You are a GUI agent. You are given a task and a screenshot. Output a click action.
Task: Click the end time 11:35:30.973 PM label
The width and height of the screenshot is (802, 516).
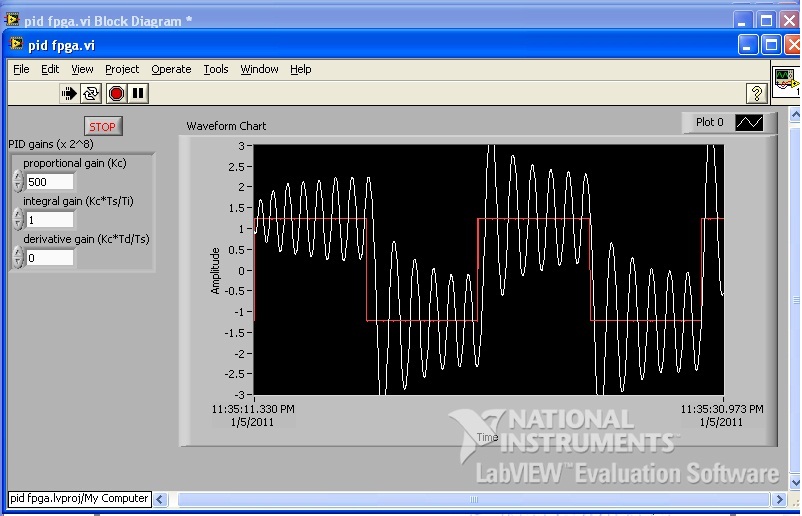point(722,409)
